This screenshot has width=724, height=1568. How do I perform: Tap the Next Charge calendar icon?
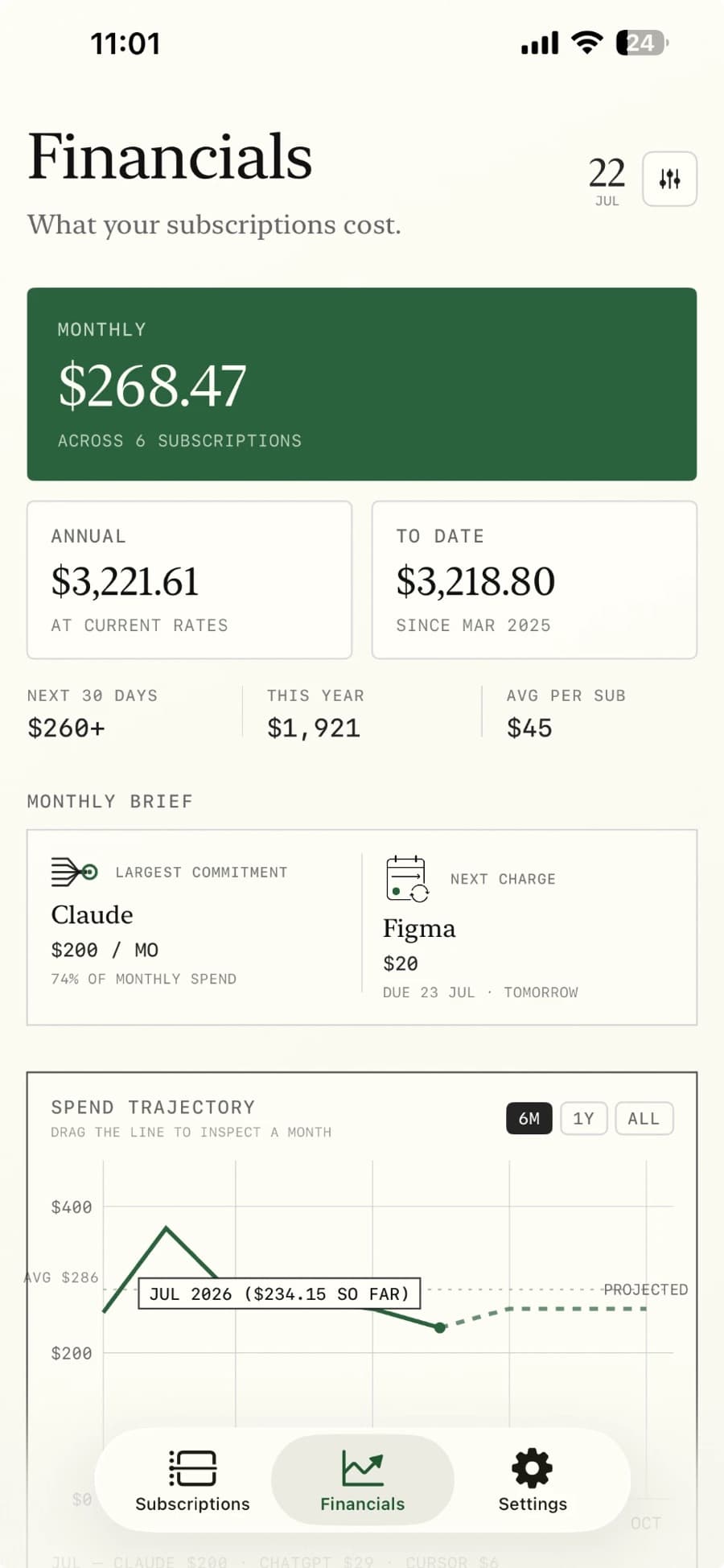click(x=407, y=878)
